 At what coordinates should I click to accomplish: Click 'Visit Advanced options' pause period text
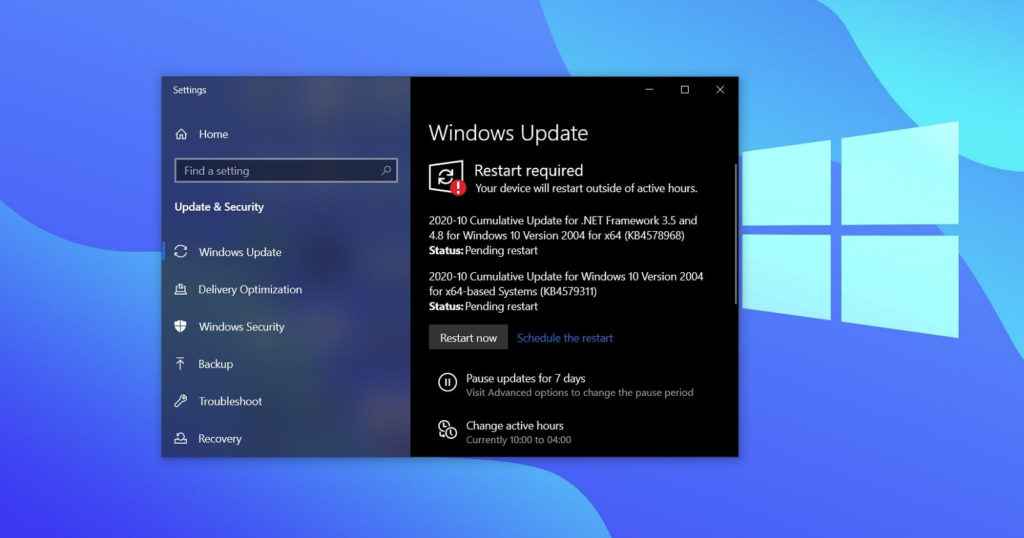[579, 392]
